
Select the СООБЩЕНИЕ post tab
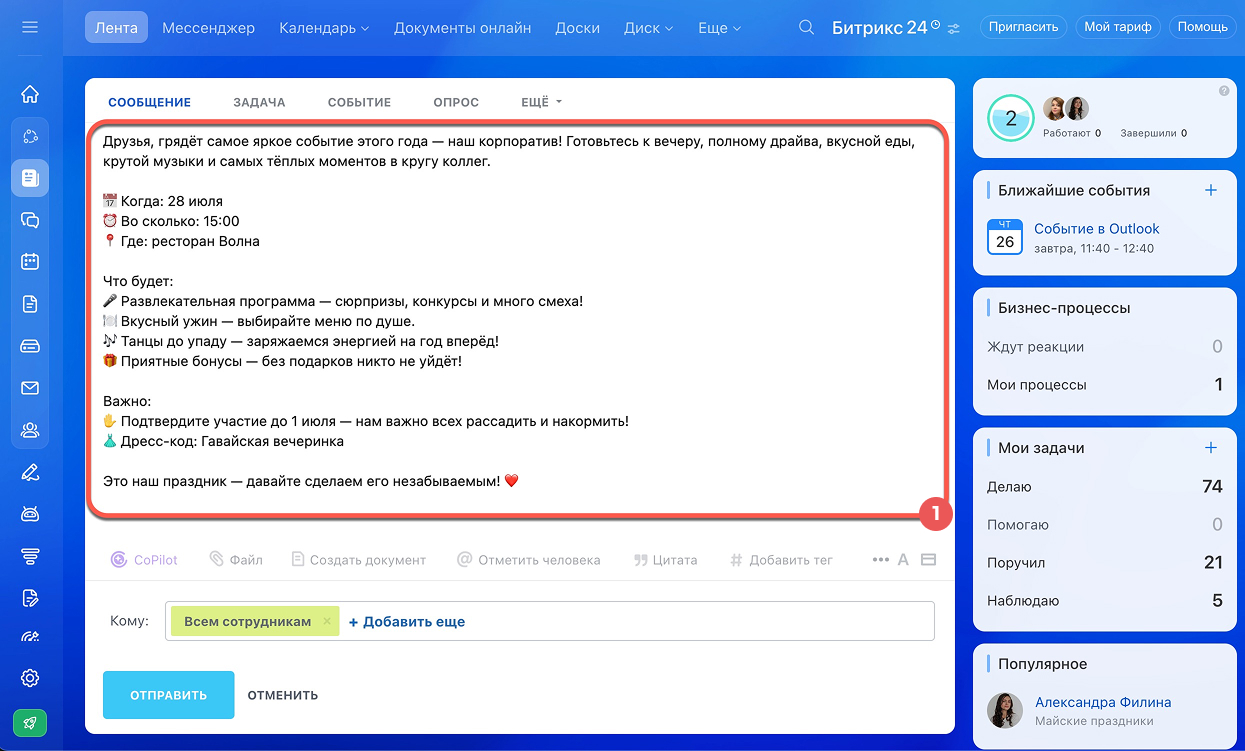149,102
